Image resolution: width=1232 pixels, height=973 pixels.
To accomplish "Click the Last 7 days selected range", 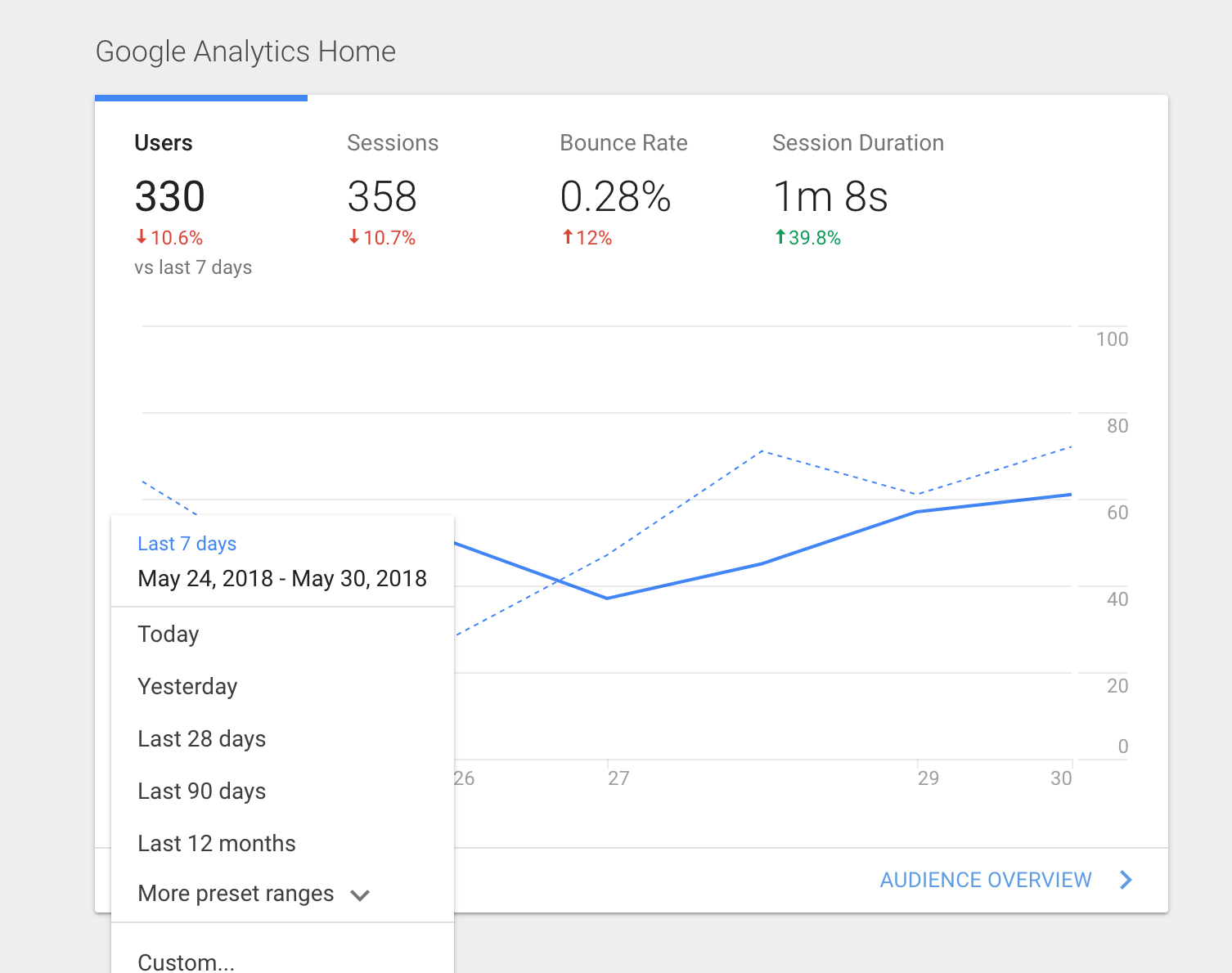I will 187,544.
